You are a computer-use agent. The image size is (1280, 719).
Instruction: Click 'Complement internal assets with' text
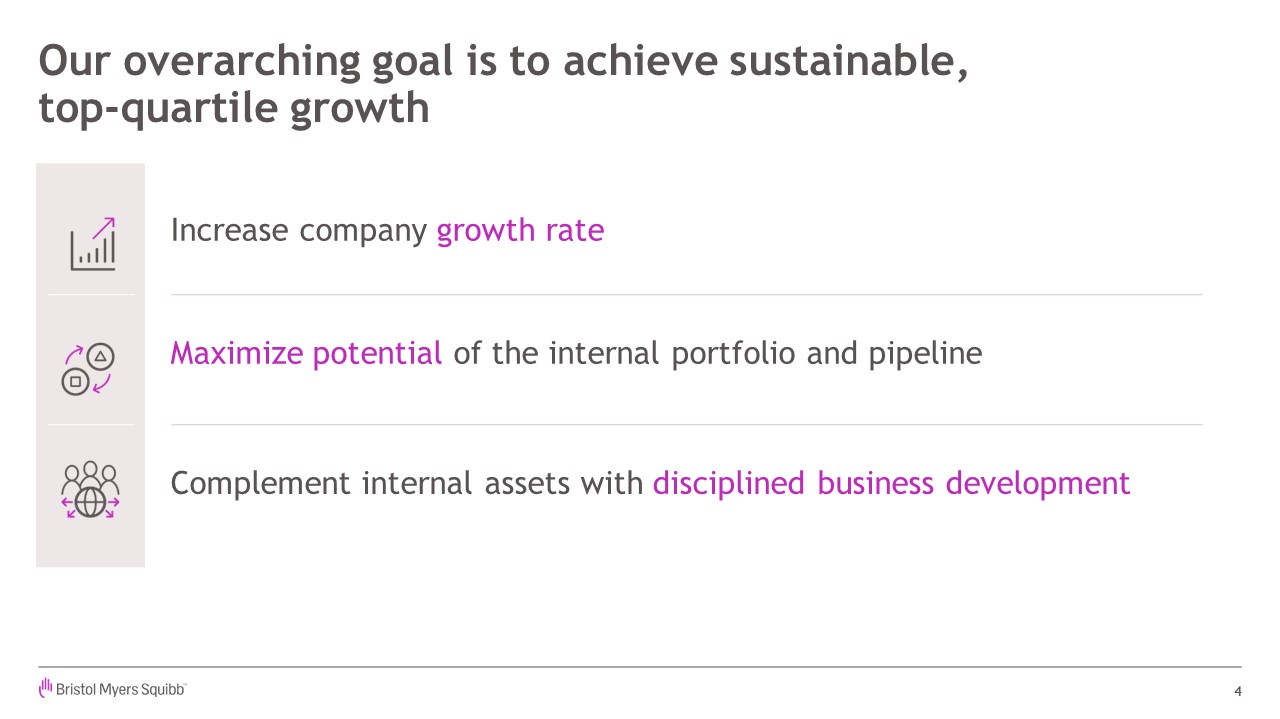coord(407,483)
